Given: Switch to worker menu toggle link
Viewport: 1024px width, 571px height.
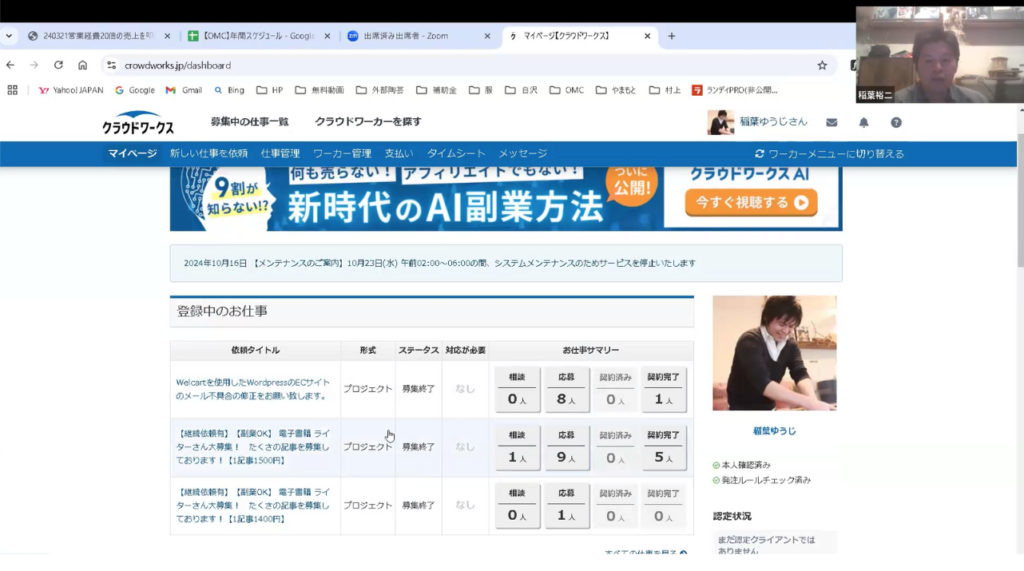Looking at the screenshot, I should [x=829, y=154].
